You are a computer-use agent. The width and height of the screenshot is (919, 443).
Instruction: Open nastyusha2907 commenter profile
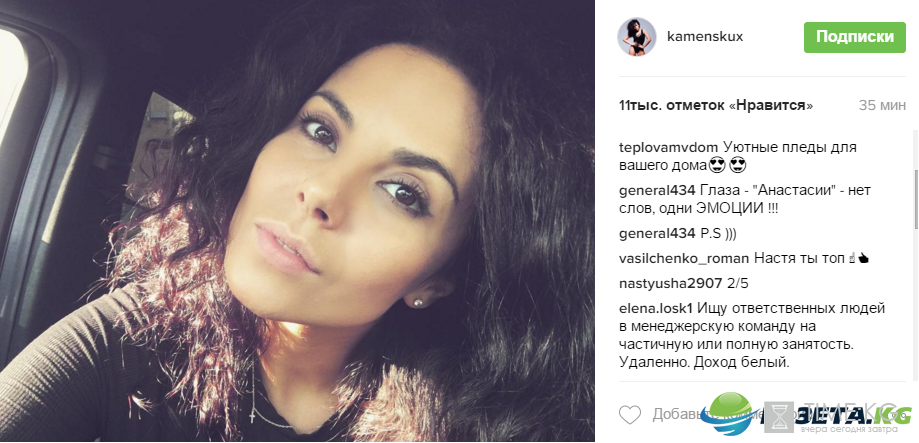coord(670,284)
